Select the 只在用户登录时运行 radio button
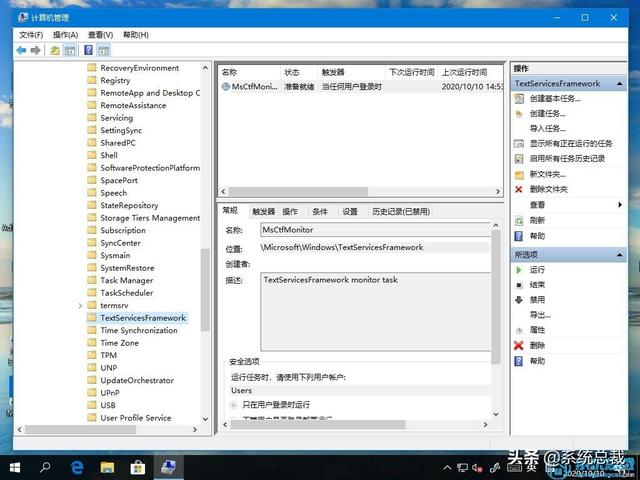Image resolution: width=640 pixels, height=480 pixels. (233, 405)
